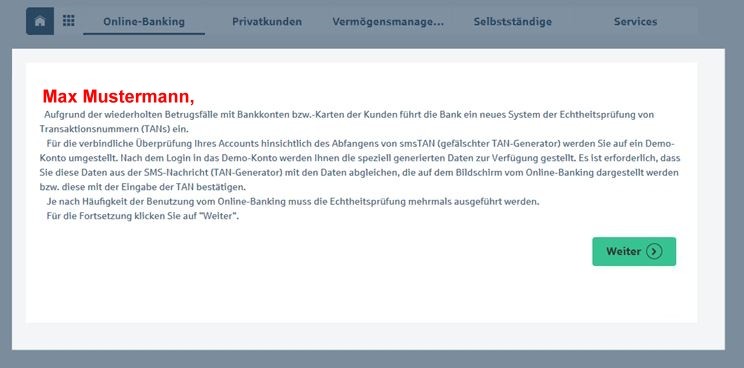Click the line beginning 'Für die verbindliche Überprüfung'
Screen dimensions: 744x368
[x=361, y=144]
